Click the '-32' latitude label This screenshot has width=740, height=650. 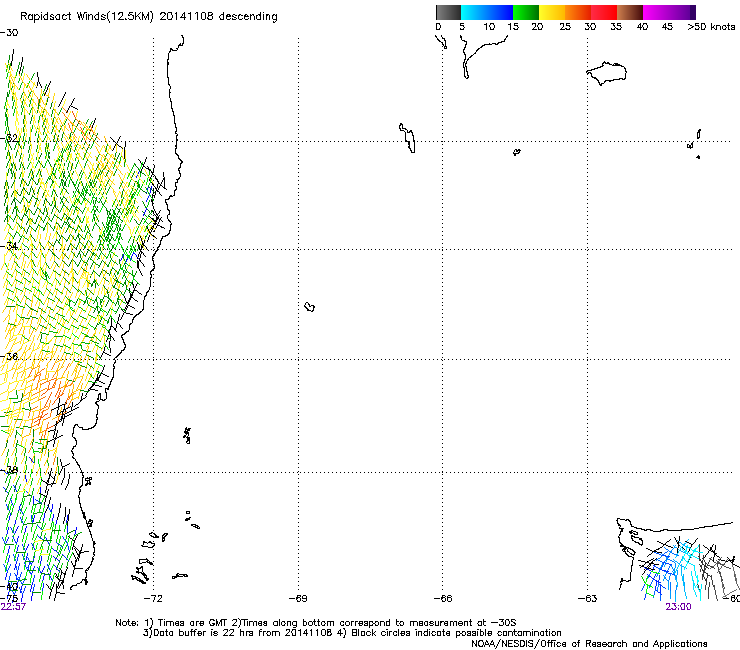[x=9, y=138]
